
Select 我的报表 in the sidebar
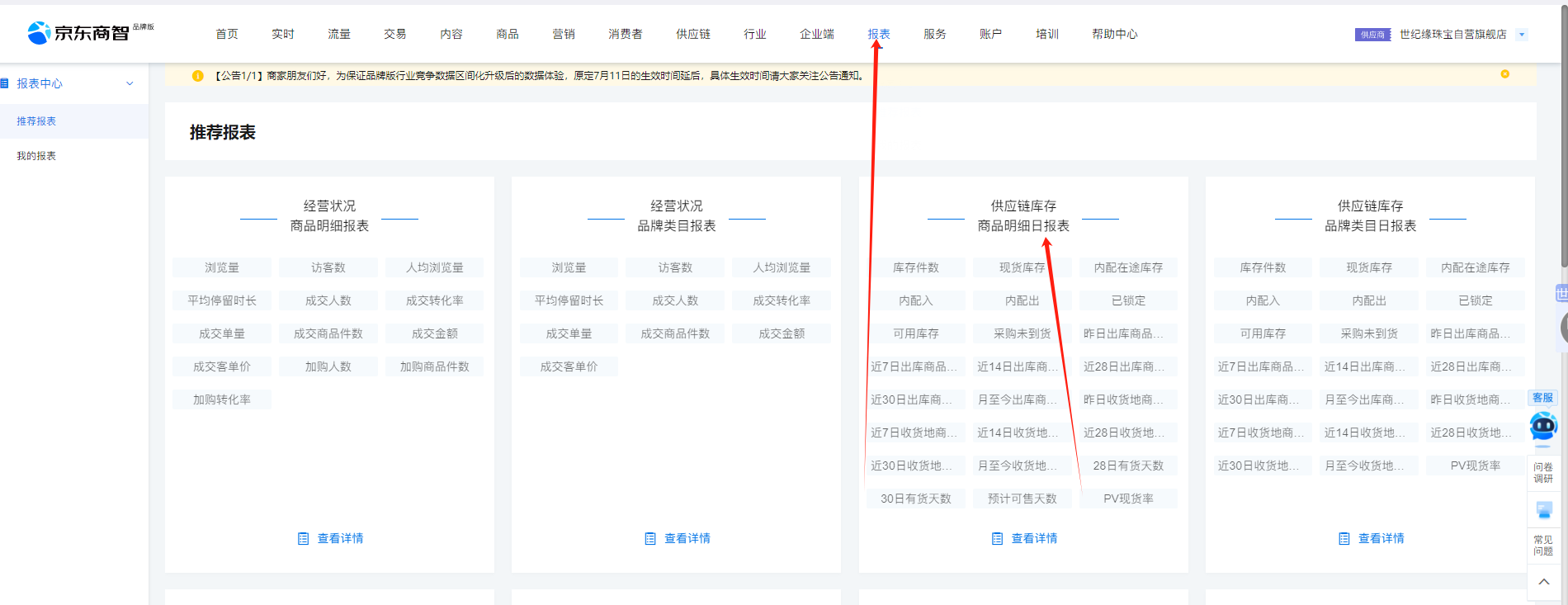[36, 156]
